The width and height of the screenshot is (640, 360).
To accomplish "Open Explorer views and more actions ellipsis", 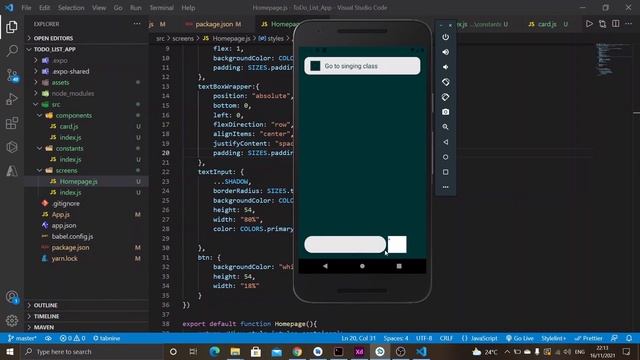I will point(137,24).
